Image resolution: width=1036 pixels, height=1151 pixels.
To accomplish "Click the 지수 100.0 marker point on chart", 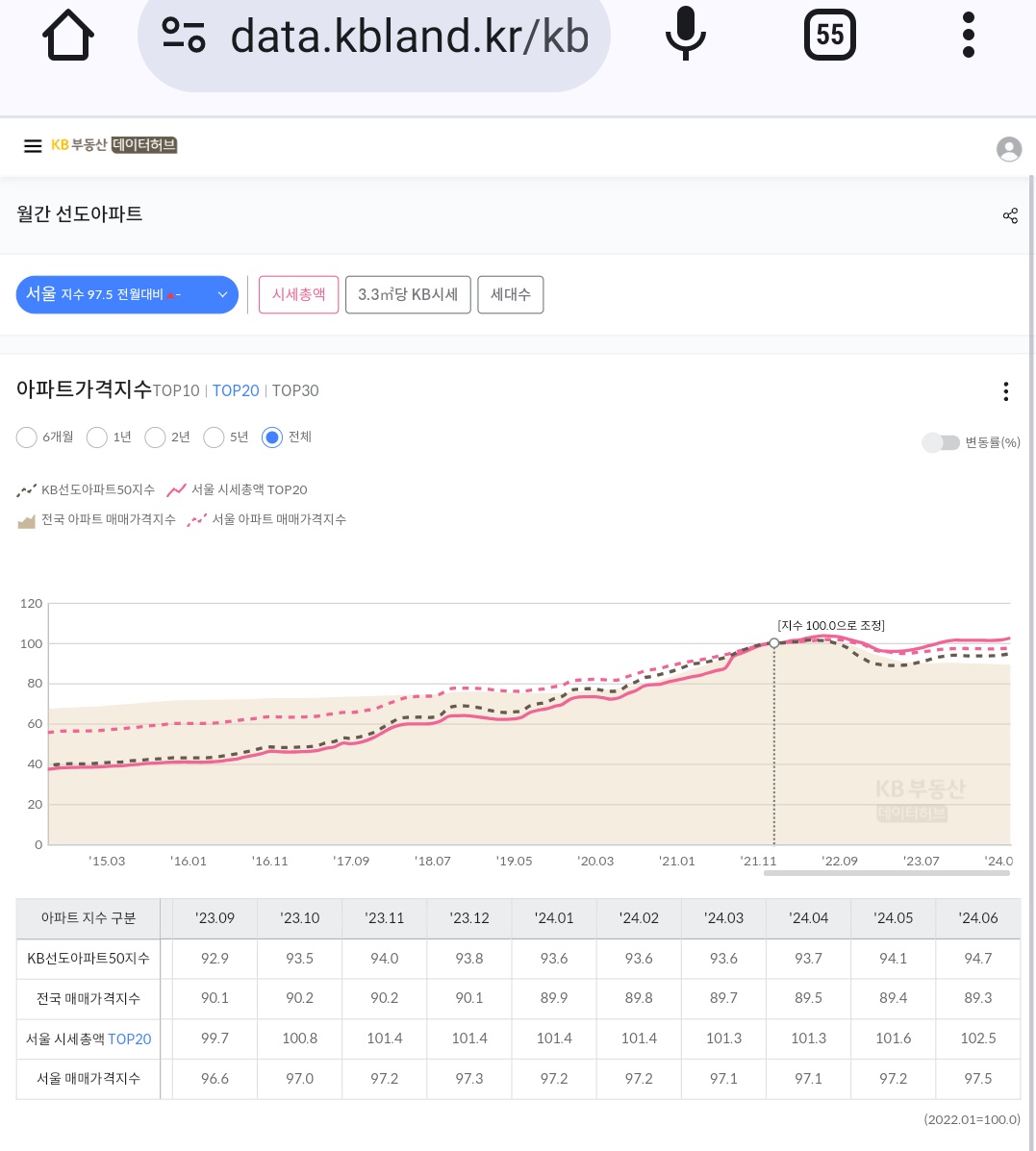I will click(x=774, y=643).
